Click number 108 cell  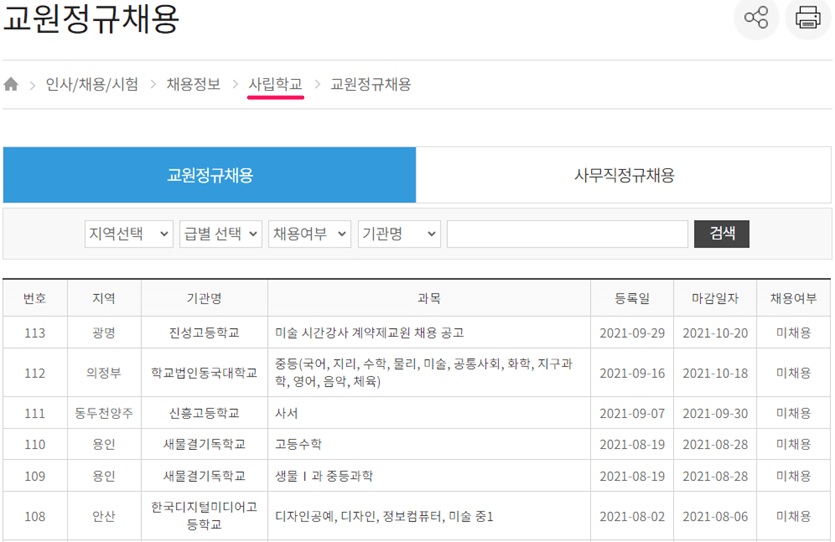coord(35,516)
